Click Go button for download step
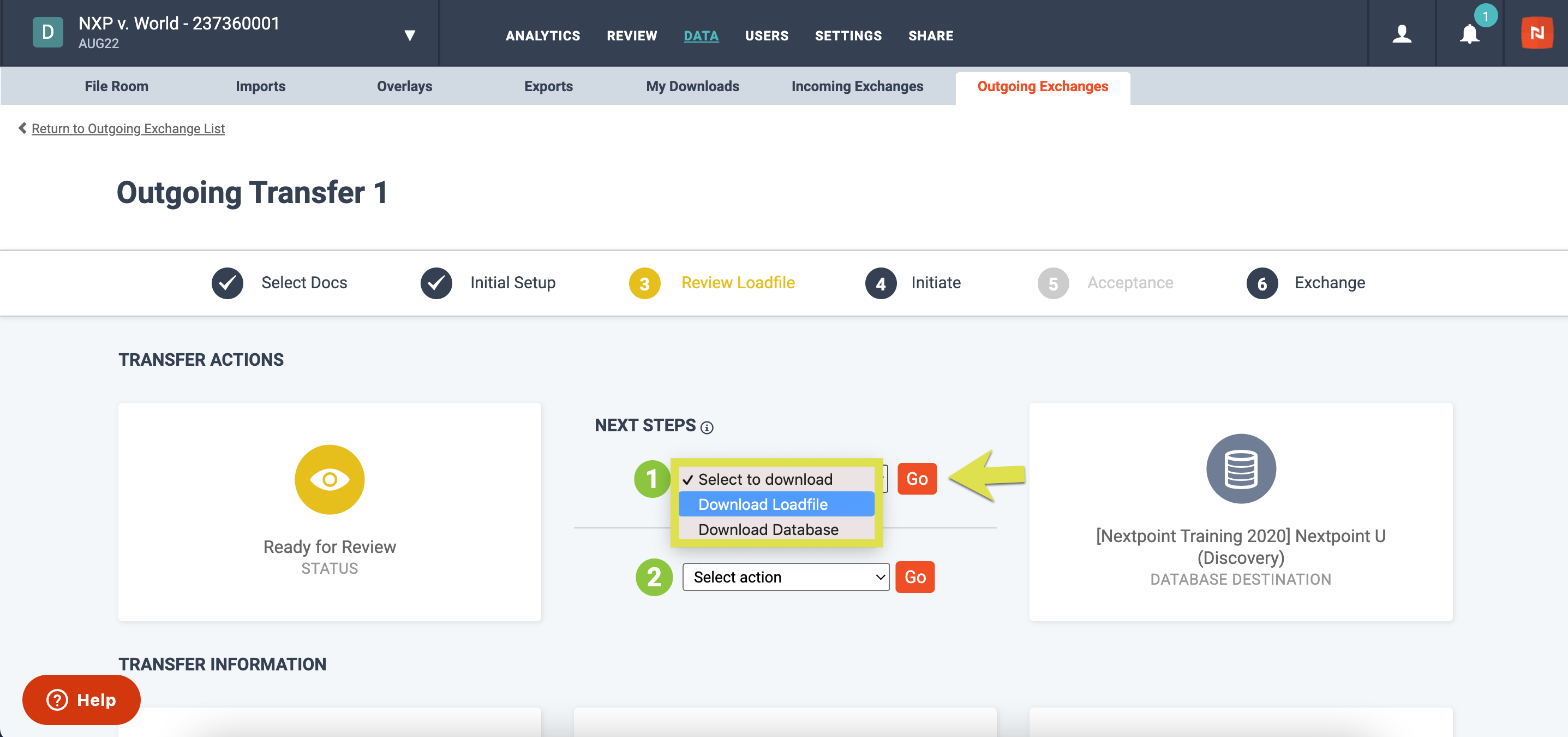The image size is (1568, 737). click(917, 479)
